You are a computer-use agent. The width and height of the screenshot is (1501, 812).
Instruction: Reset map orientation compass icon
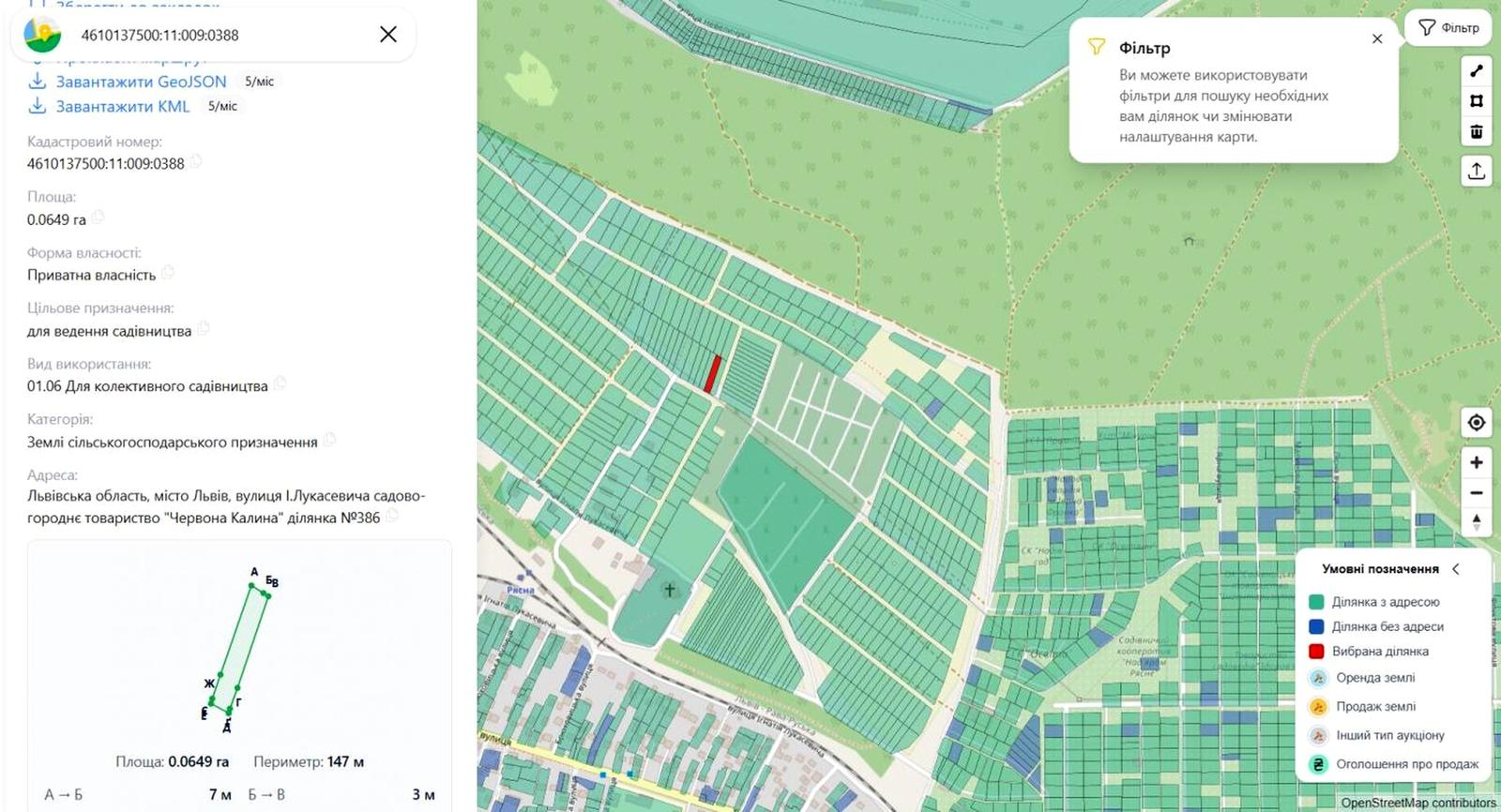click(1477, 522)
